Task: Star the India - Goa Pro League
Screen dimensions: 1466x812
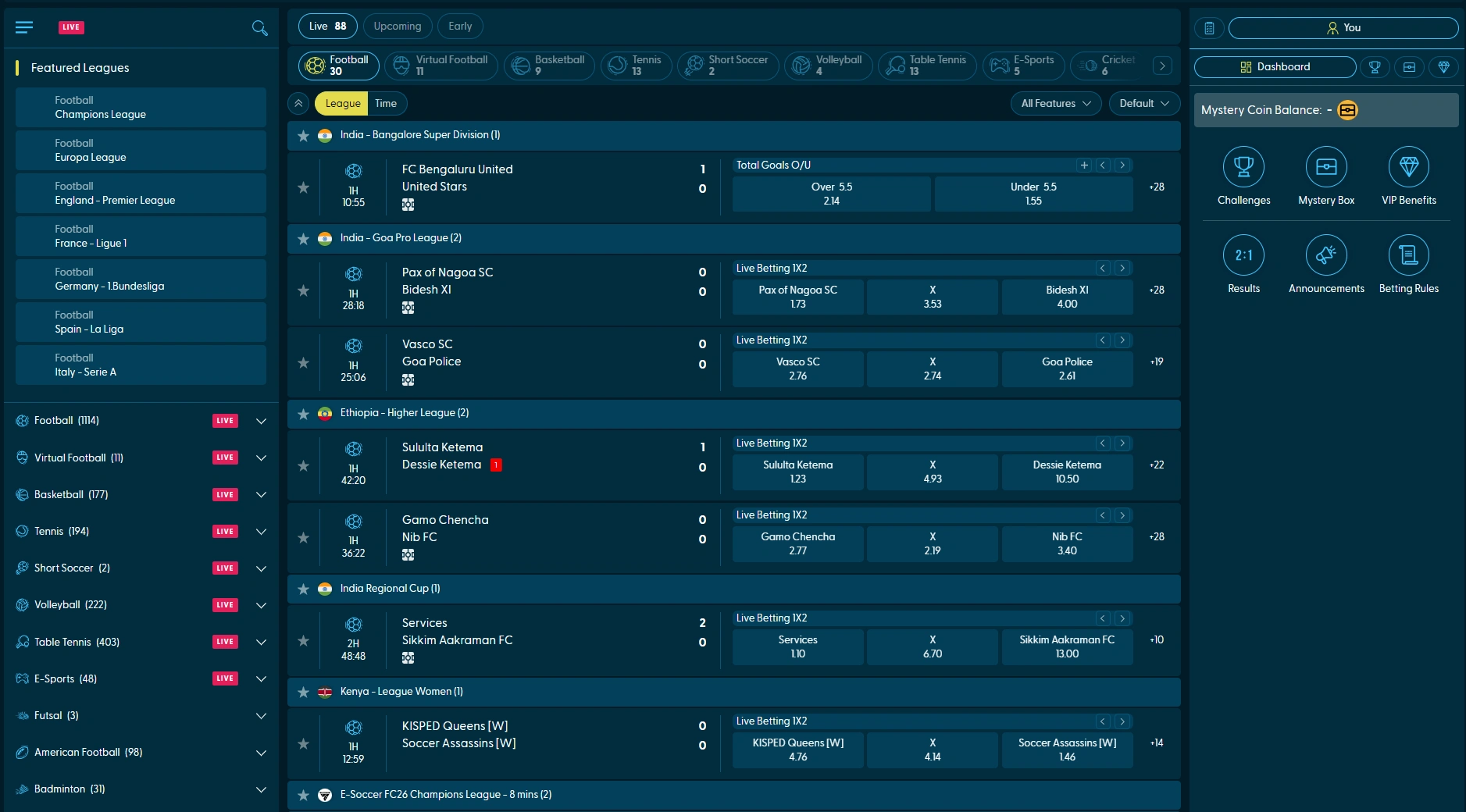Action: tap(304, 238)
